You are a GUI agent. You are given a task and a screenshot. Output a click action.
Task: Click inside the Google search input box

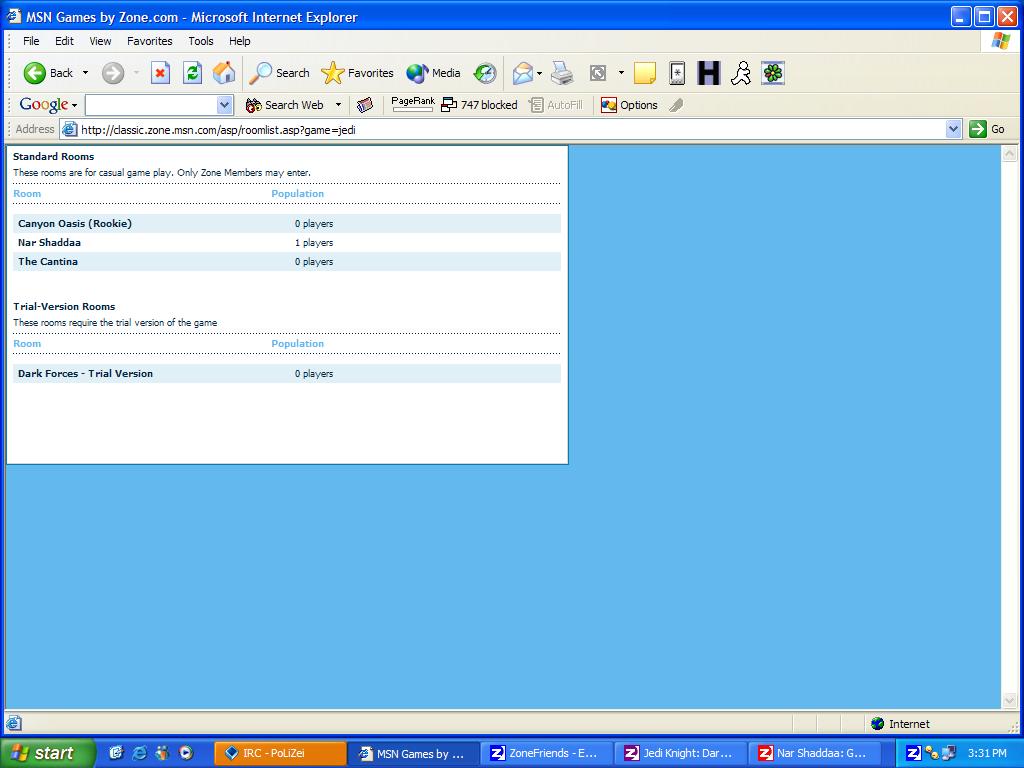tap(151, 105)
